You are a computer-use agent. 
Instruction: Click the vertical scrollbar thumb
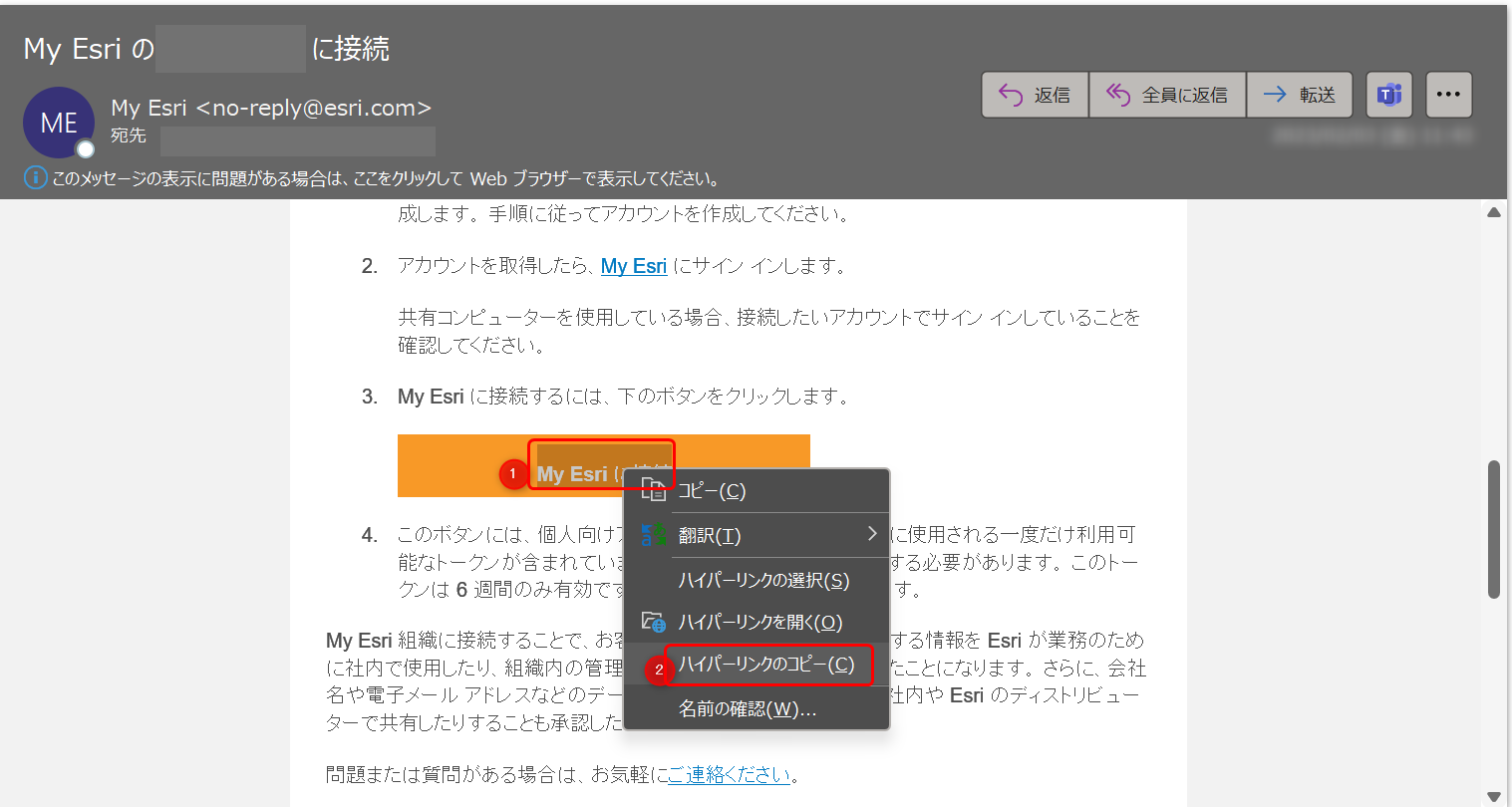1493,529
